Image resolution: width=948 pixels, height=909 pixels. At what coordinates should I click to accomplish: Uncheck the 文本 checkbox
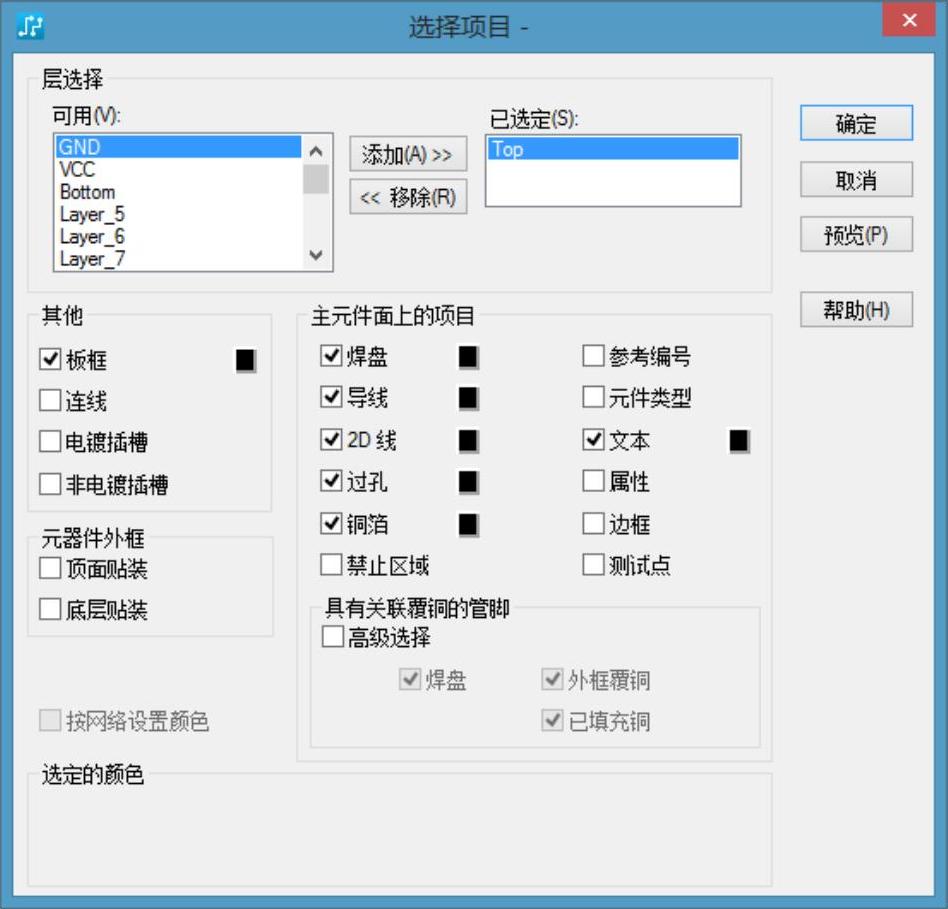593,440
